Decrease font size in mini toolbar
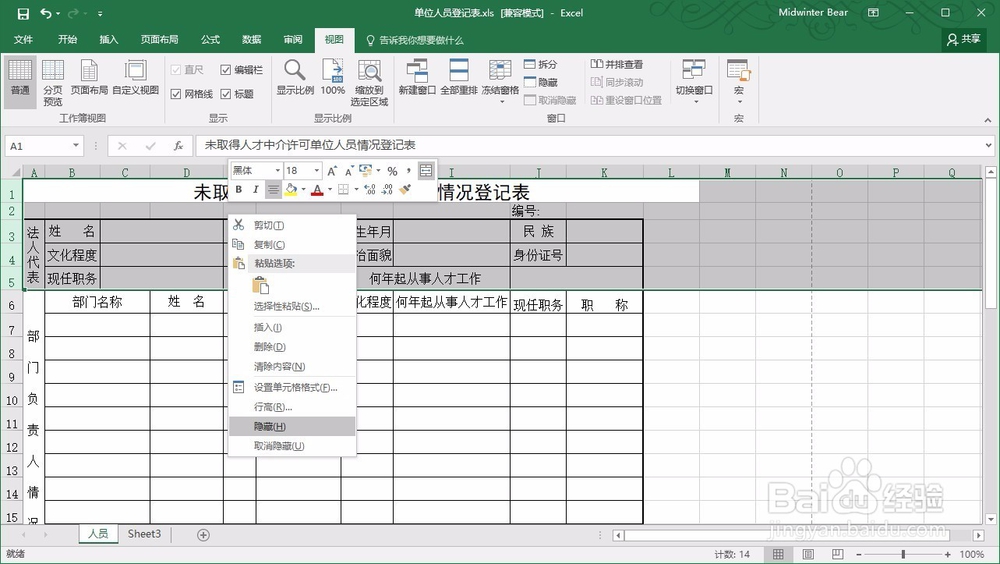The width and height of the screenshot is (1000, 564). (x=348, y=171)
